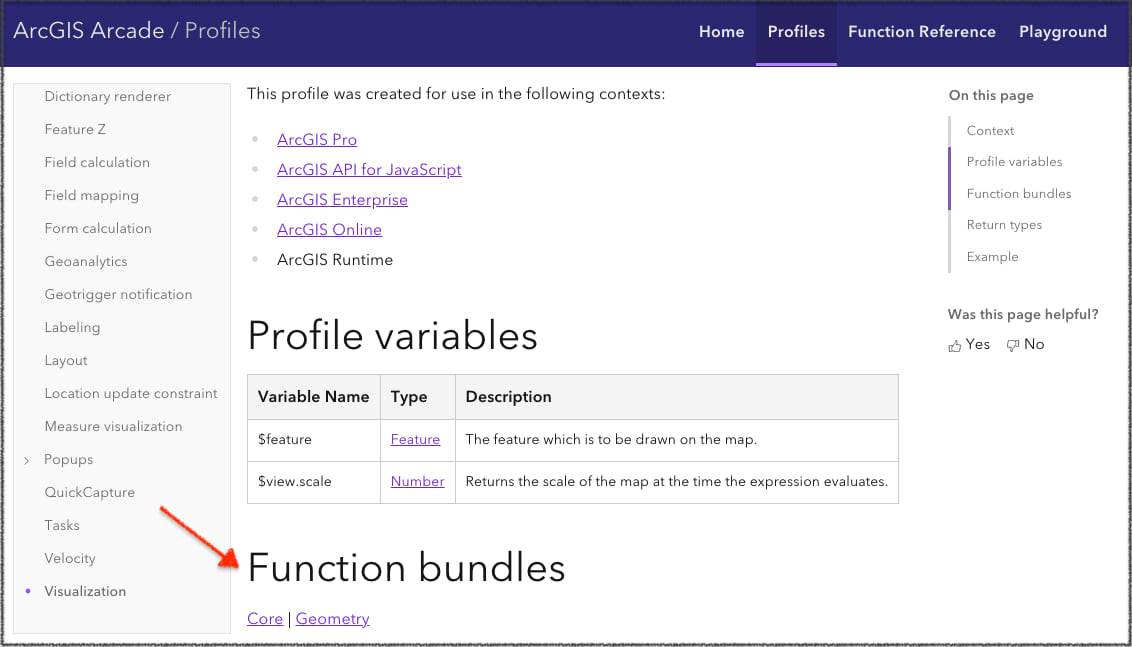Click the Feature type link for $feature
Screen dimensions: 1132x647
[x=417, y=438]
